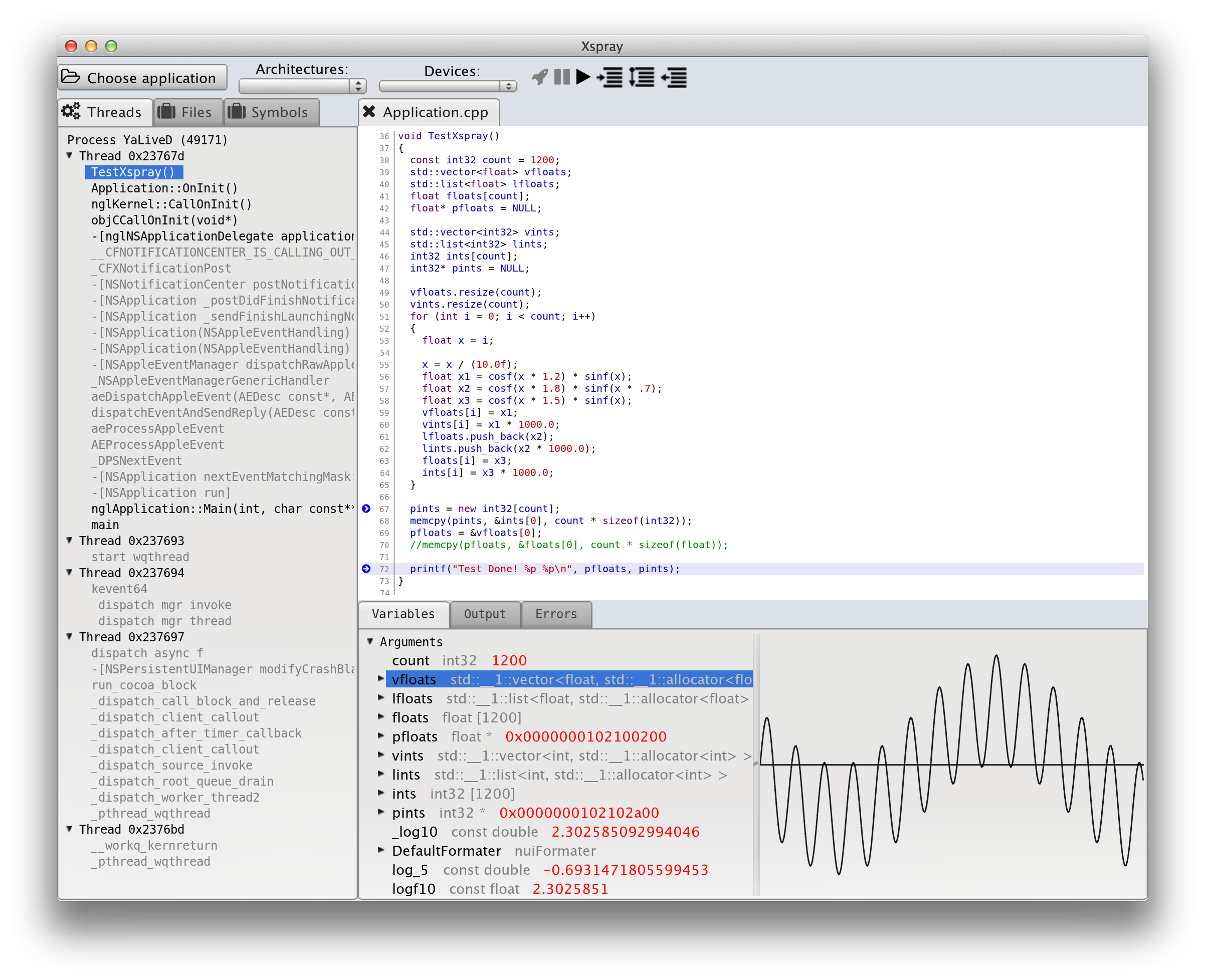Toggle the breakpoint marker on line 72
The image size is (1205, 980).
(366, 569)
